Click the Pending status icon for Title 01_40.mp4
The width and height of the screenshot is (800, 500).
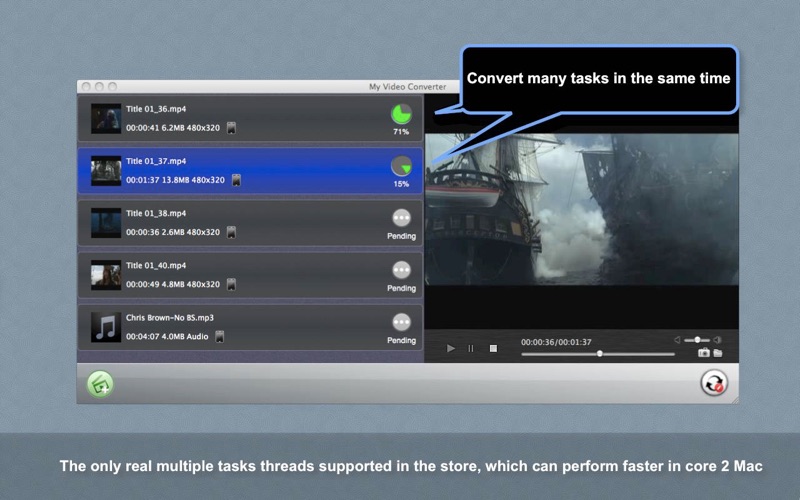click(401, 270)
